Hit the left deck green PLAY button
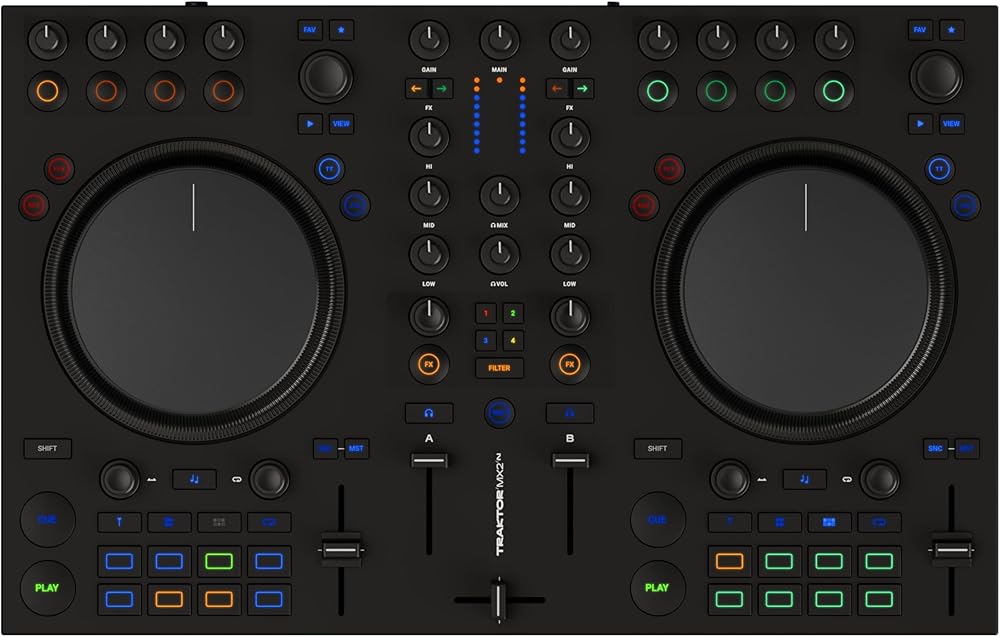 point(47,588)
